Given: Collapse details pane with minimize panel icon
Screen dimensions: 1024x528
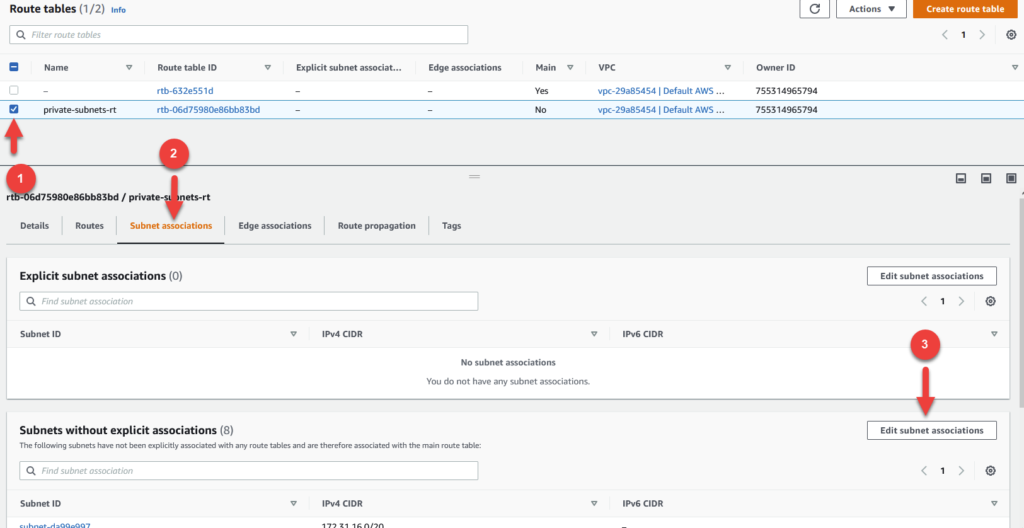Looking at the screenshot, I should pyautogui.click(x=960, y=178).
